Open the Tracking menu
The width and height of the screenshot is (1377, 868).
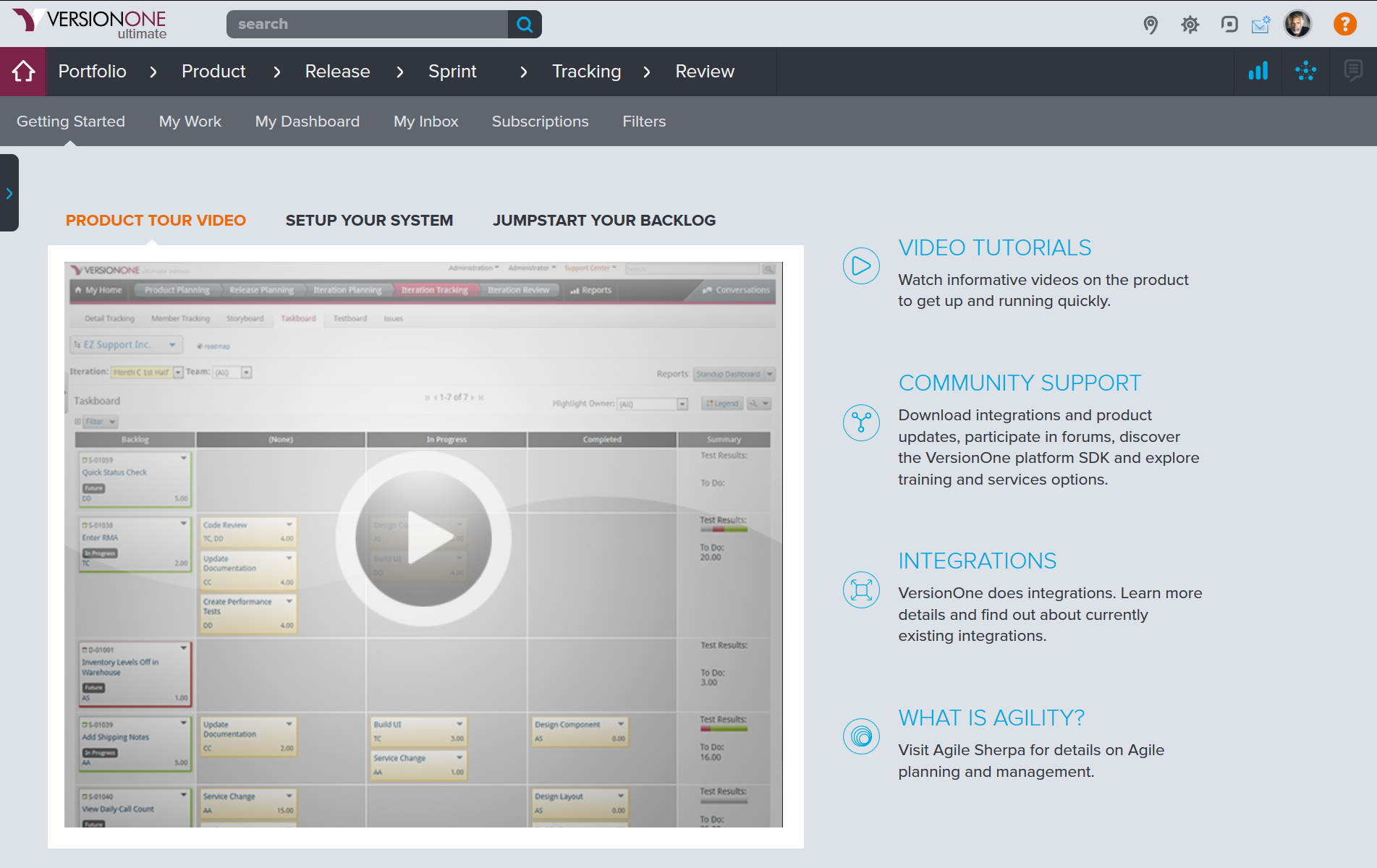[586, 72]
